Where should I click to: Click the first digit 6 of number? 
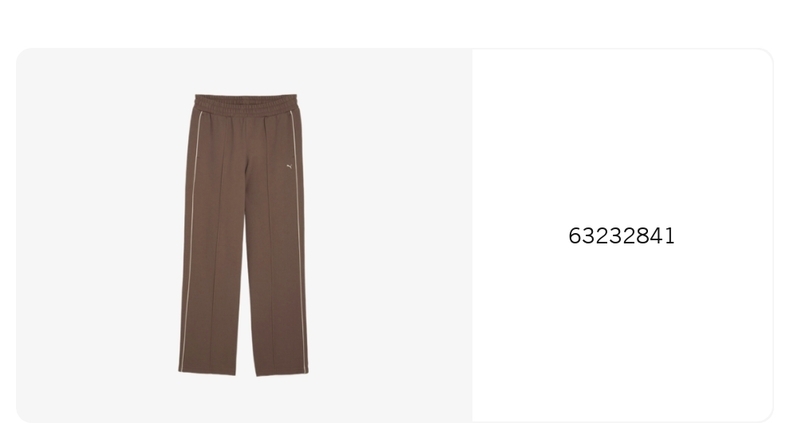(575, 236)
